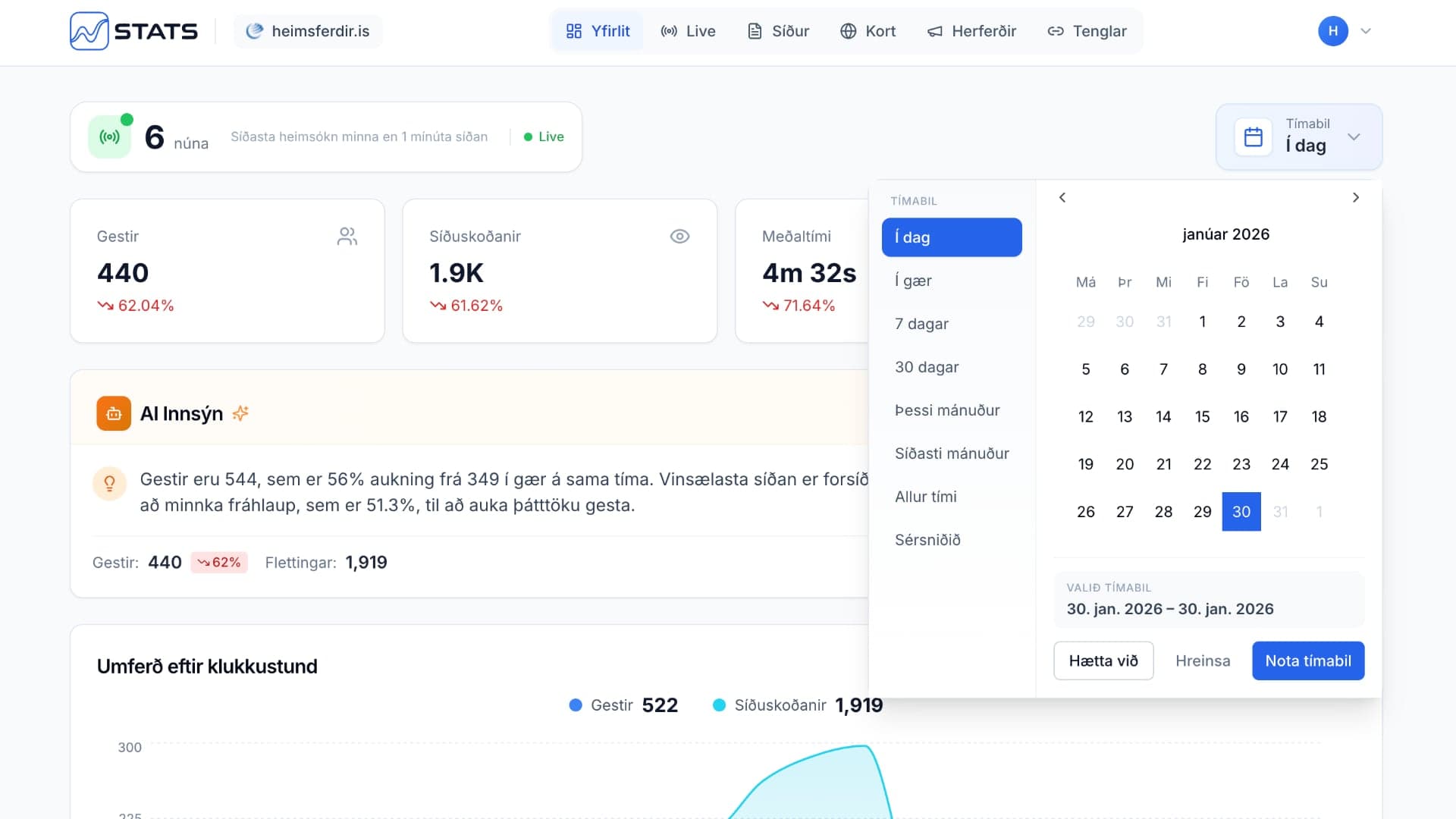Viewport: 1456px width, 819px height.
Task: Click the eye icon on Síðuskoðanir card
Action: pos(679,237)
